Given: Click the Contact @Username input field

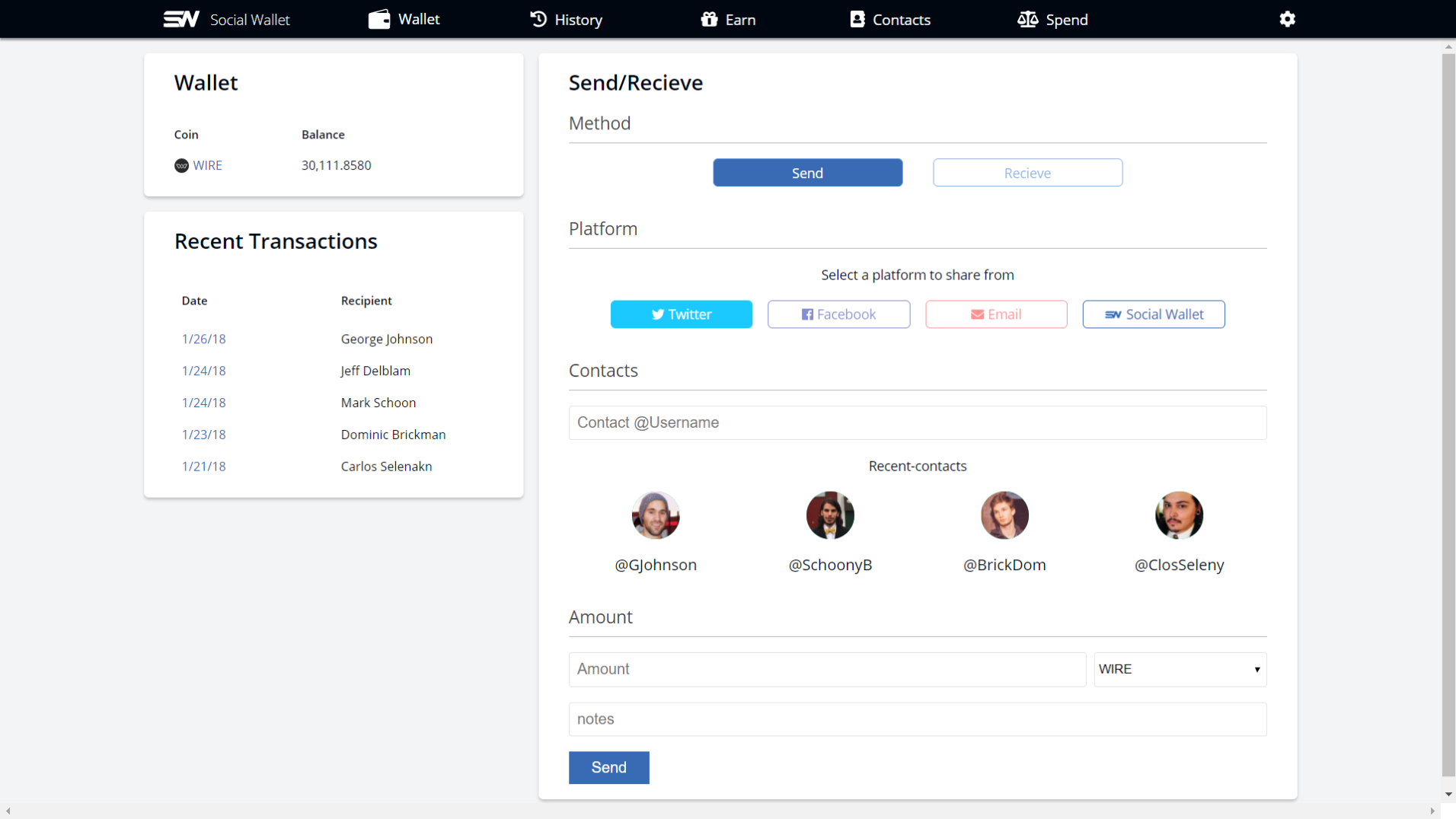Looking at the screenshot, I should point(918,422).
